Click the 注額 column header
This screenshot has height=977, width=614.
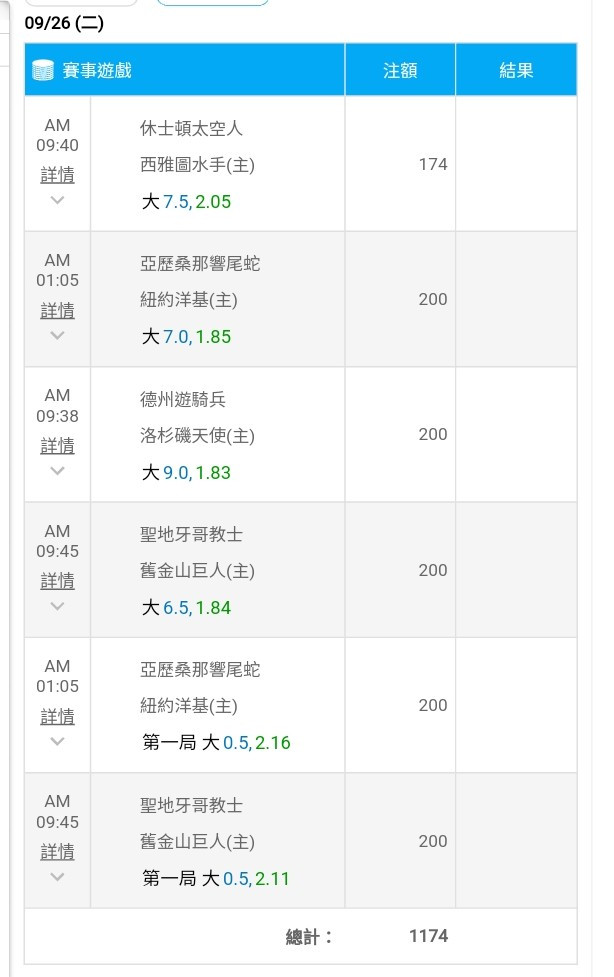[x=400, y=70]
